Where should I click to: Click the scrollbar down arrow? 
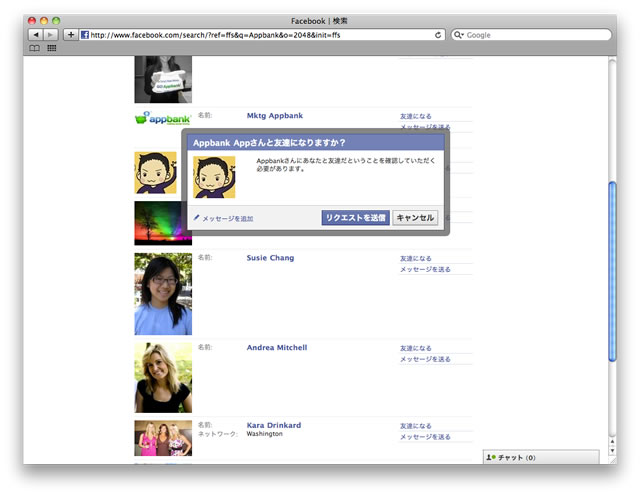[612, 450]
